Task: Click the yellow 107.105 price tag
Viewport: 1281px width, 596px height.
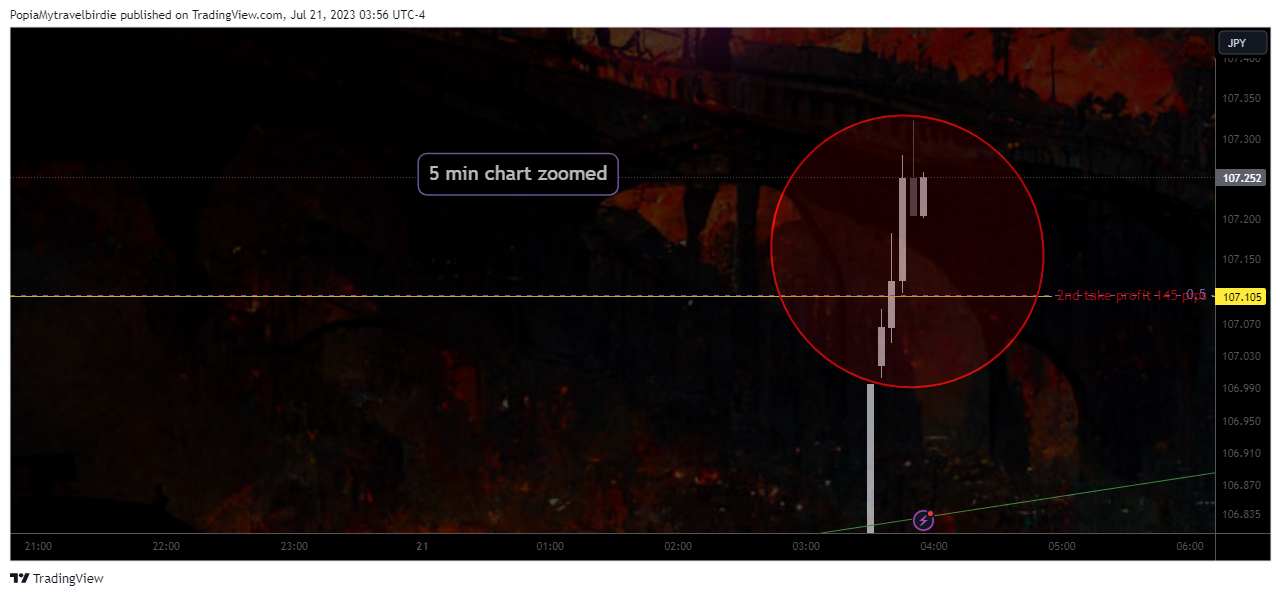Action: 1242,297
